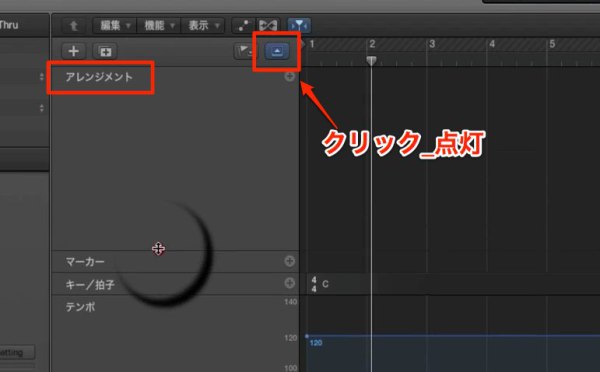Click the playhead handle in ruler
The image size is (600, 372).
[x=371, y=60]
